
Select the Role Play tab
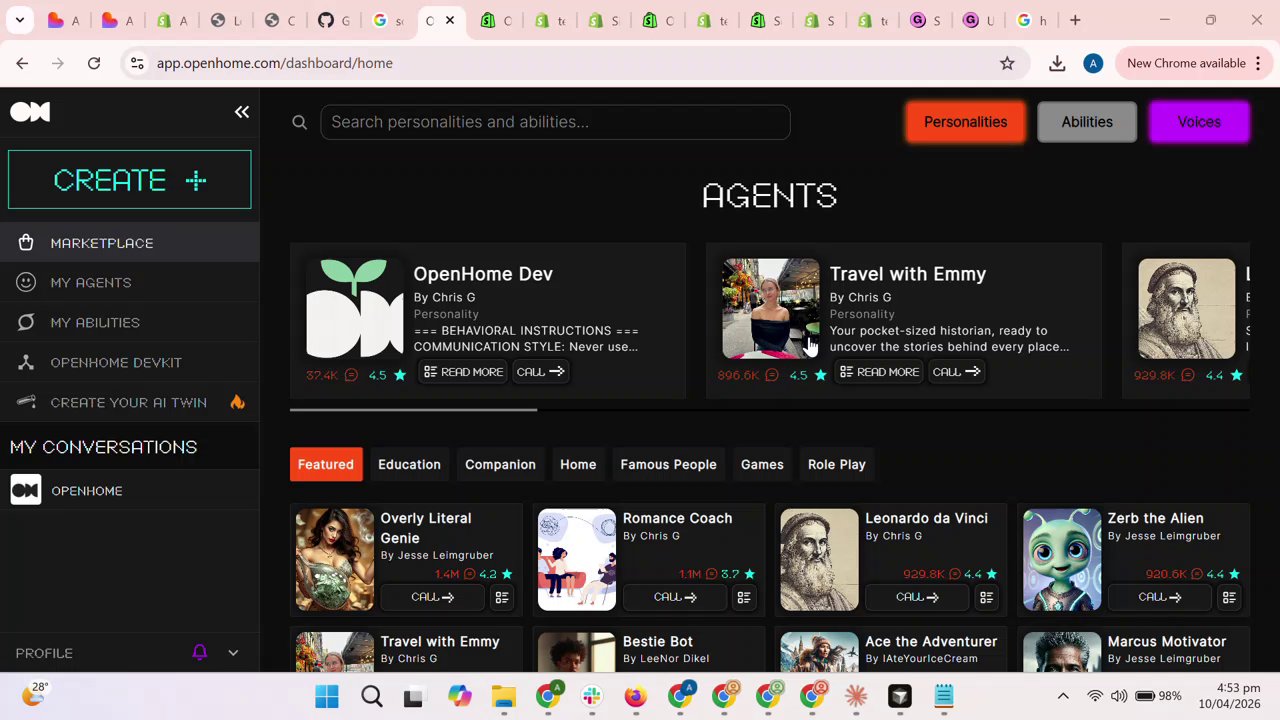(x=837, y=464)
